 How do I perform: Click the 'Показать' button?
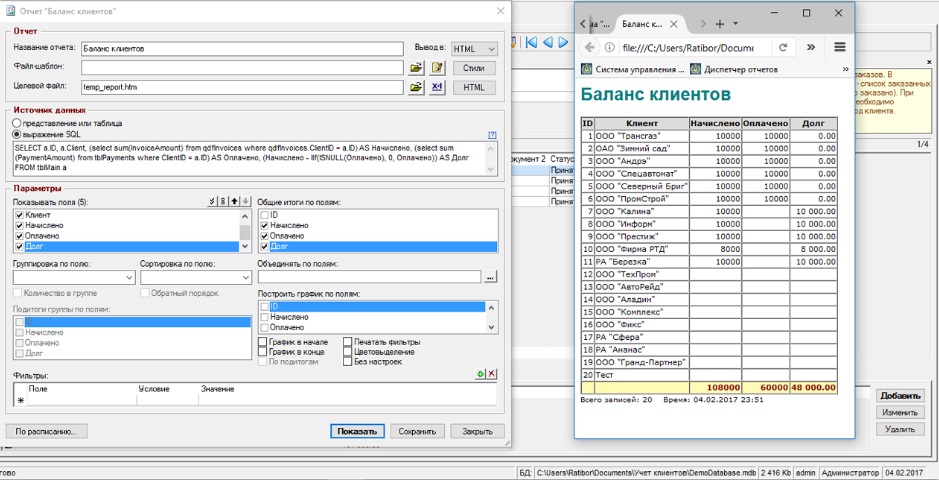[357, 432]
